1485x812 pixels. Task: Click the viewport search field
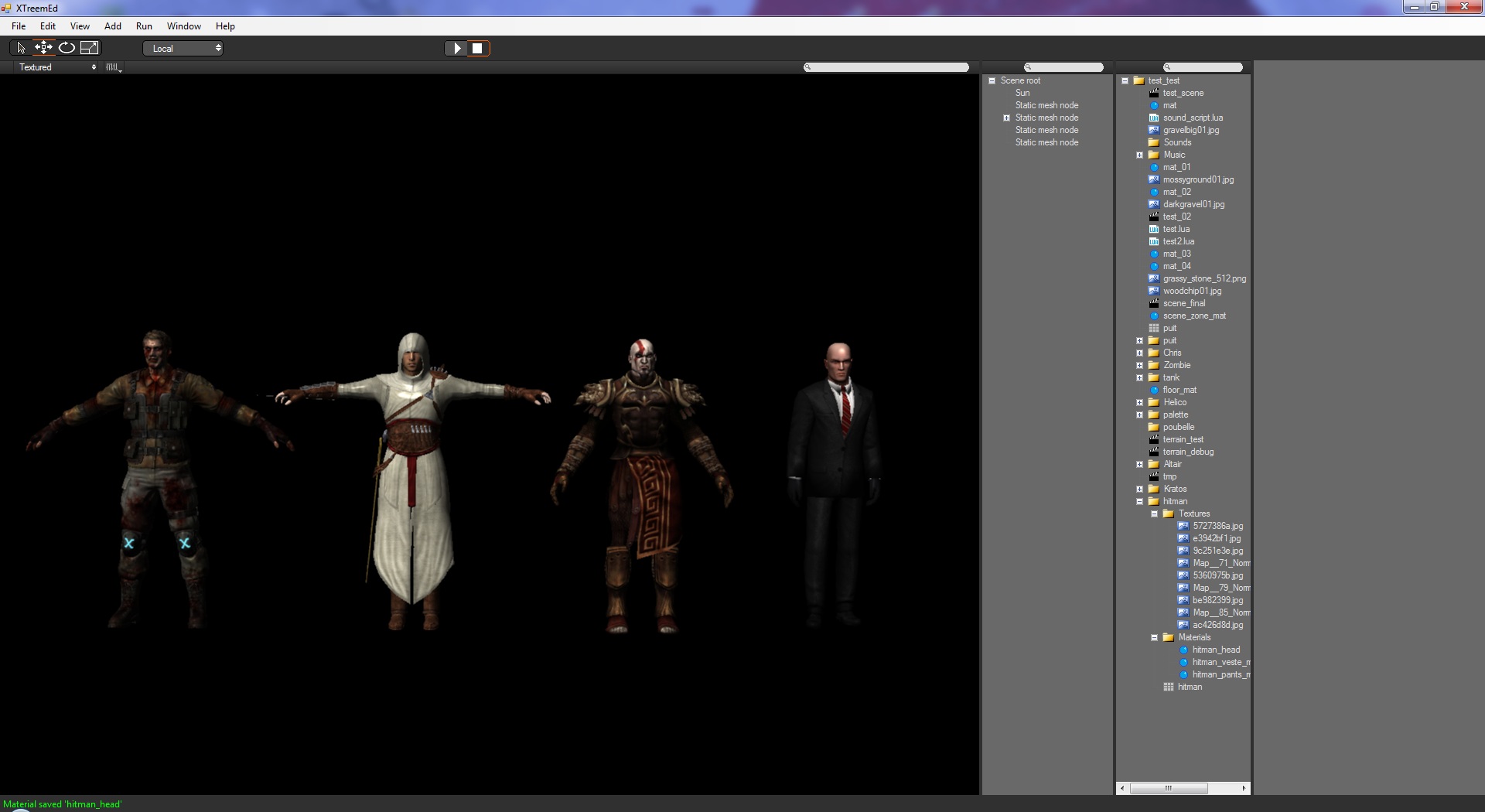pyautogui.click(x=886, y=67)
